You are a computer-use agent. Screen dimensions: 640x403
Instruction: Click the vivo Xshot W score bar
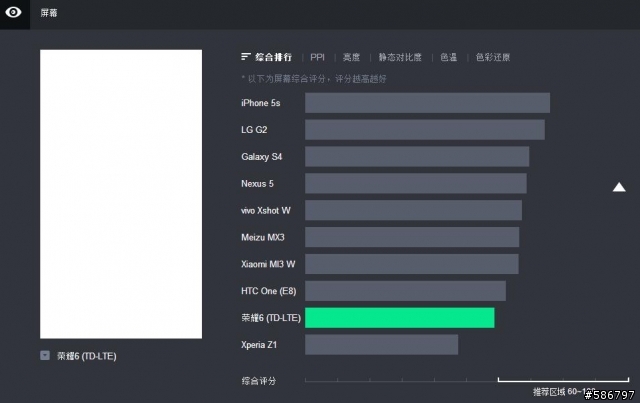(x=413, y=210)
